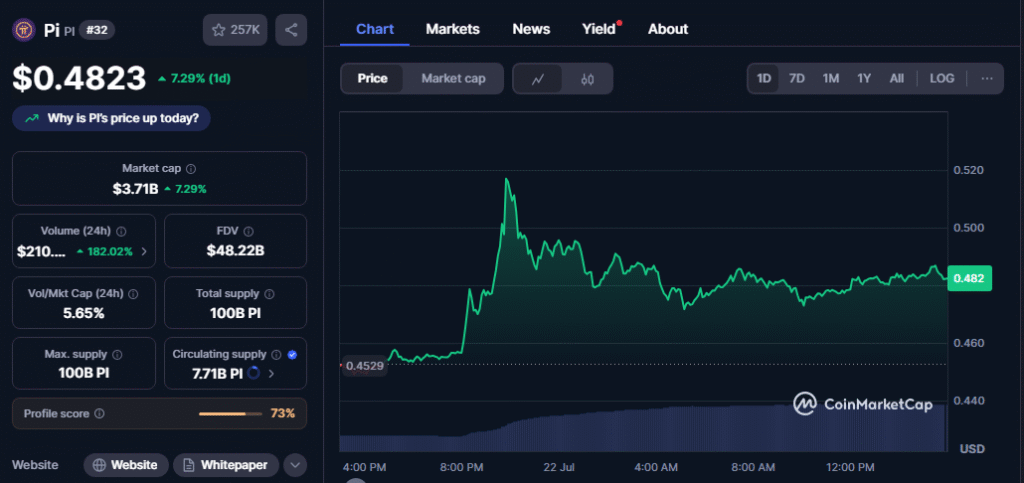Expand more website links chevron
The height and width of the screenshot is (483, 1024).
[x=295, y=465]
